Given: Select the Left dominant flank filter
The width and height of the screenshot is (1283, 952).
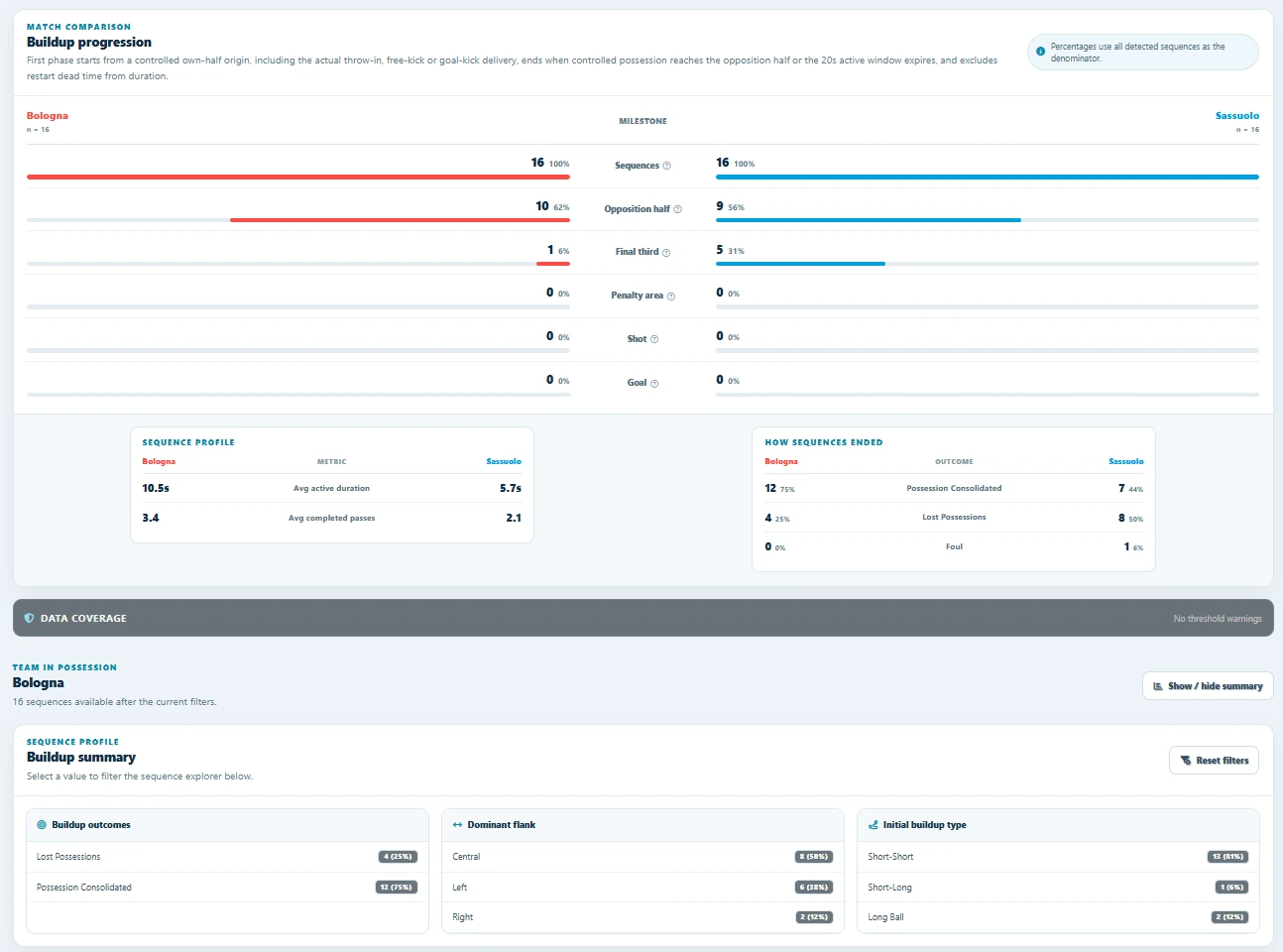Looking at the screenshot, I should coord(642,888).
